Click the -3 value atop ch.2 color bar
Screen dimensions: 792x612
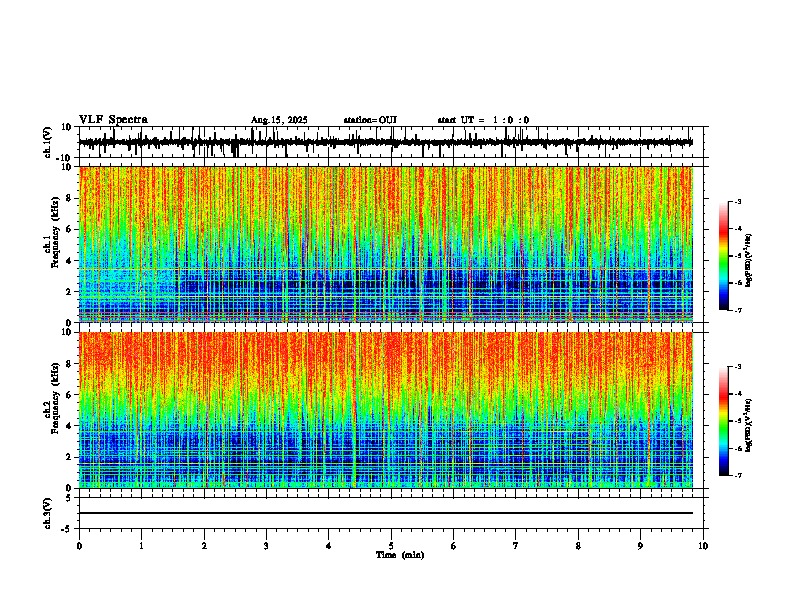coord(738,367)
